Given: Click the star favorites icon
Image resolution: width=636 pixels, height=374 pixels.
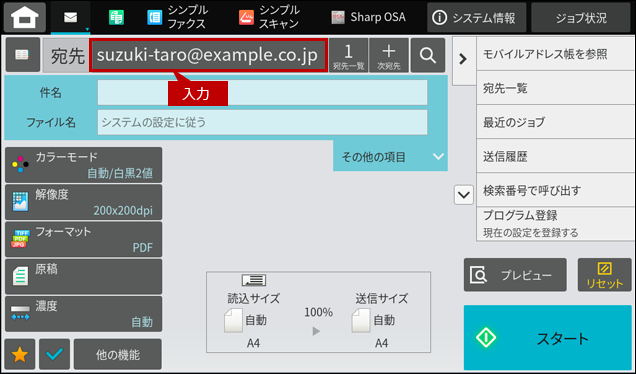Looking at the screenshot, I should point(20,355).
